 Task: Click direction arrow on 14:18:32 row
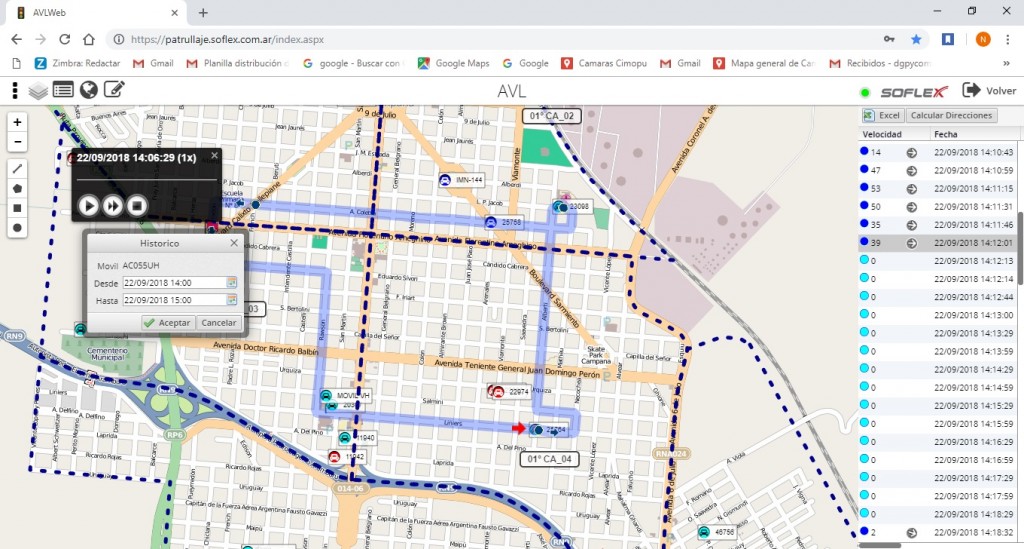click(x=912, y=533)
